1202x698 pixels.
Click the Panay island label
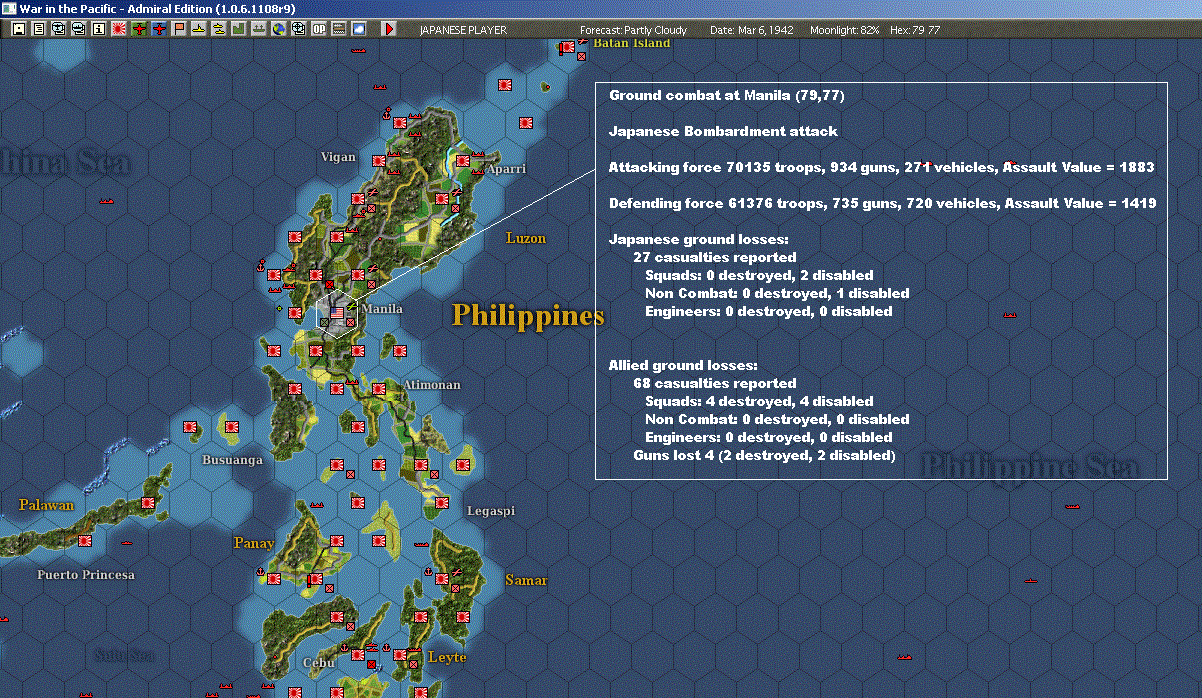point(254,543)
